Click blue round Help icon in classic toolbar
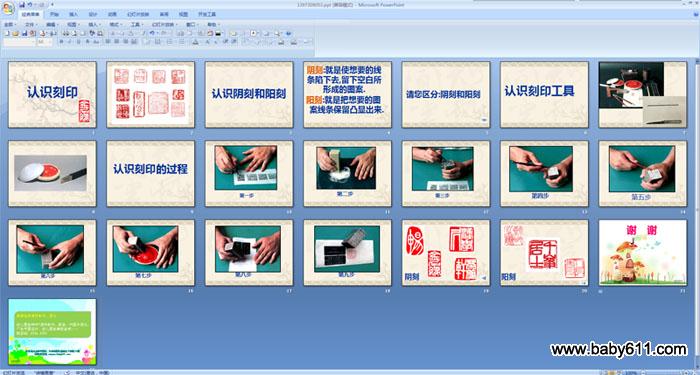 click(x=288, y=33)
